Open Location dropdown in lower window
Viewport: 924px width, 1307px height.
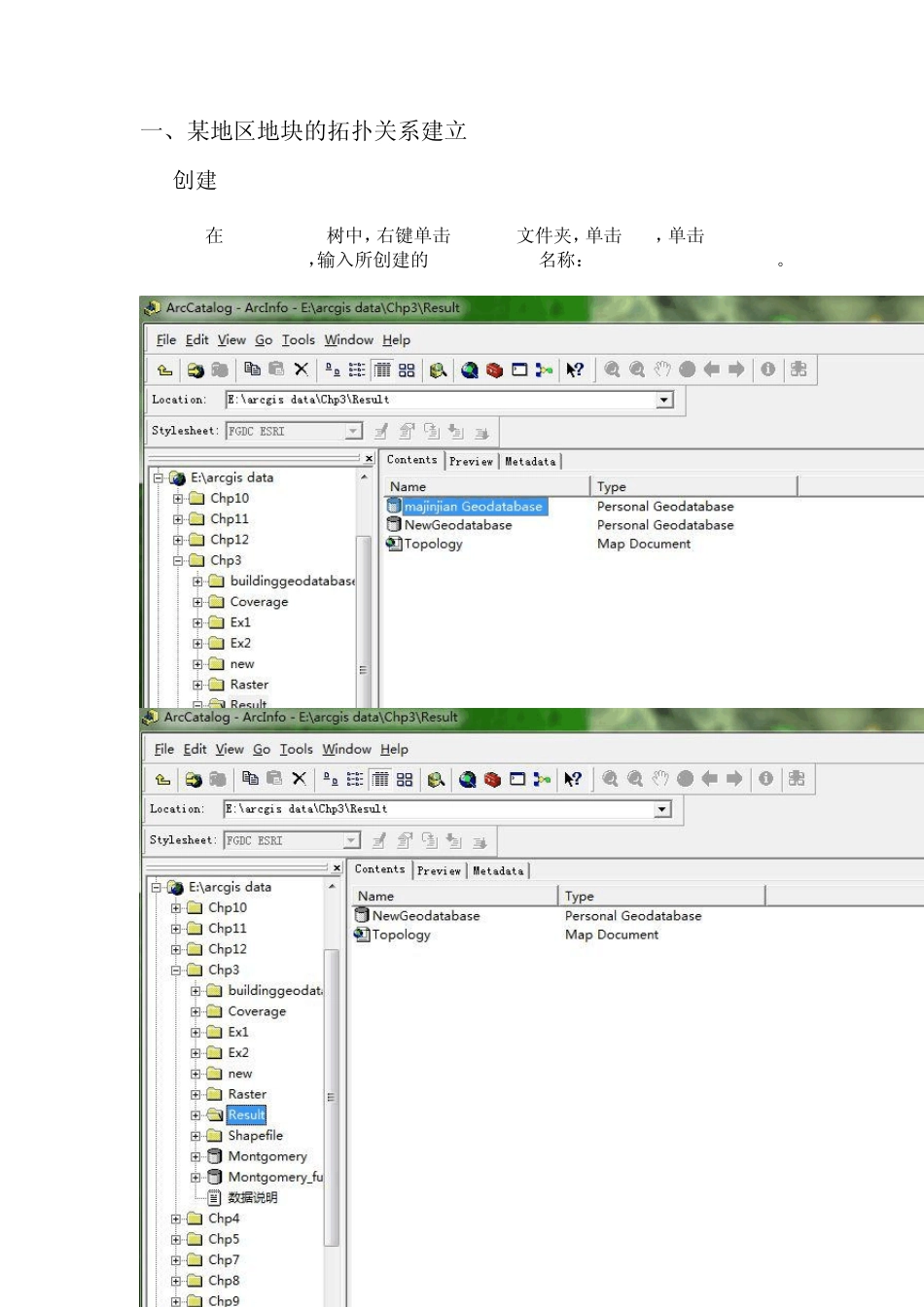pyautogui.click(x=662, y=809)
